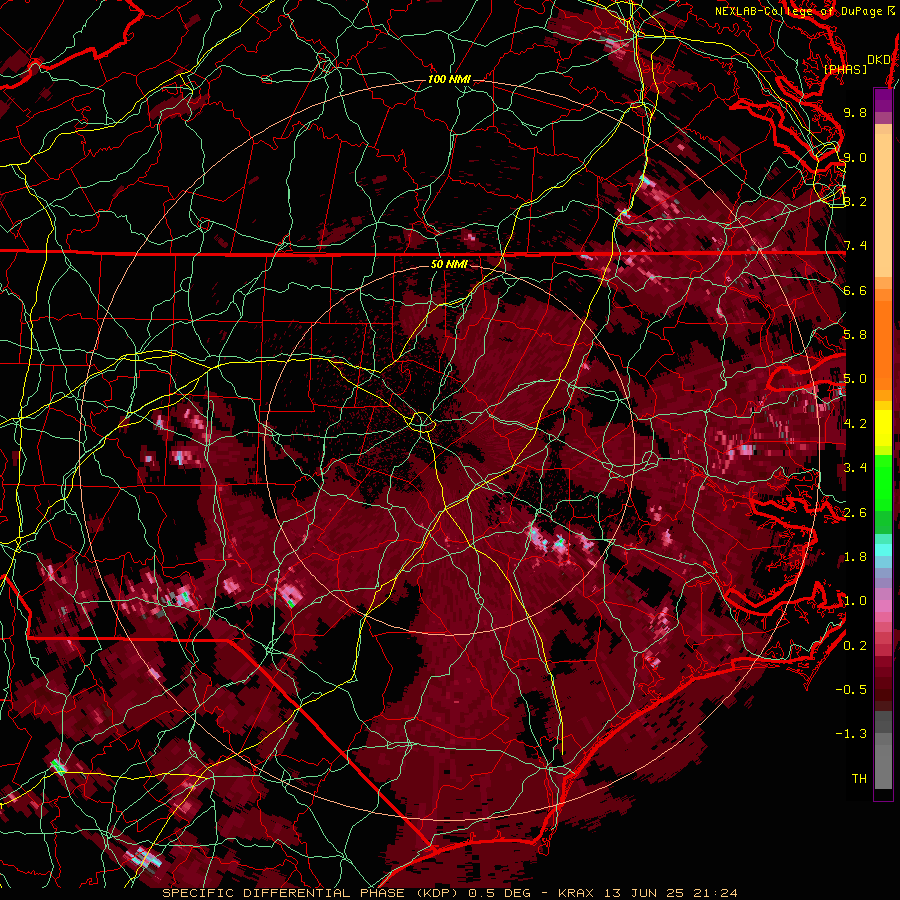This screenshot has width=900, height=900.
Task: Click the 2.6 value on the color scale
Action: point(855,513)
